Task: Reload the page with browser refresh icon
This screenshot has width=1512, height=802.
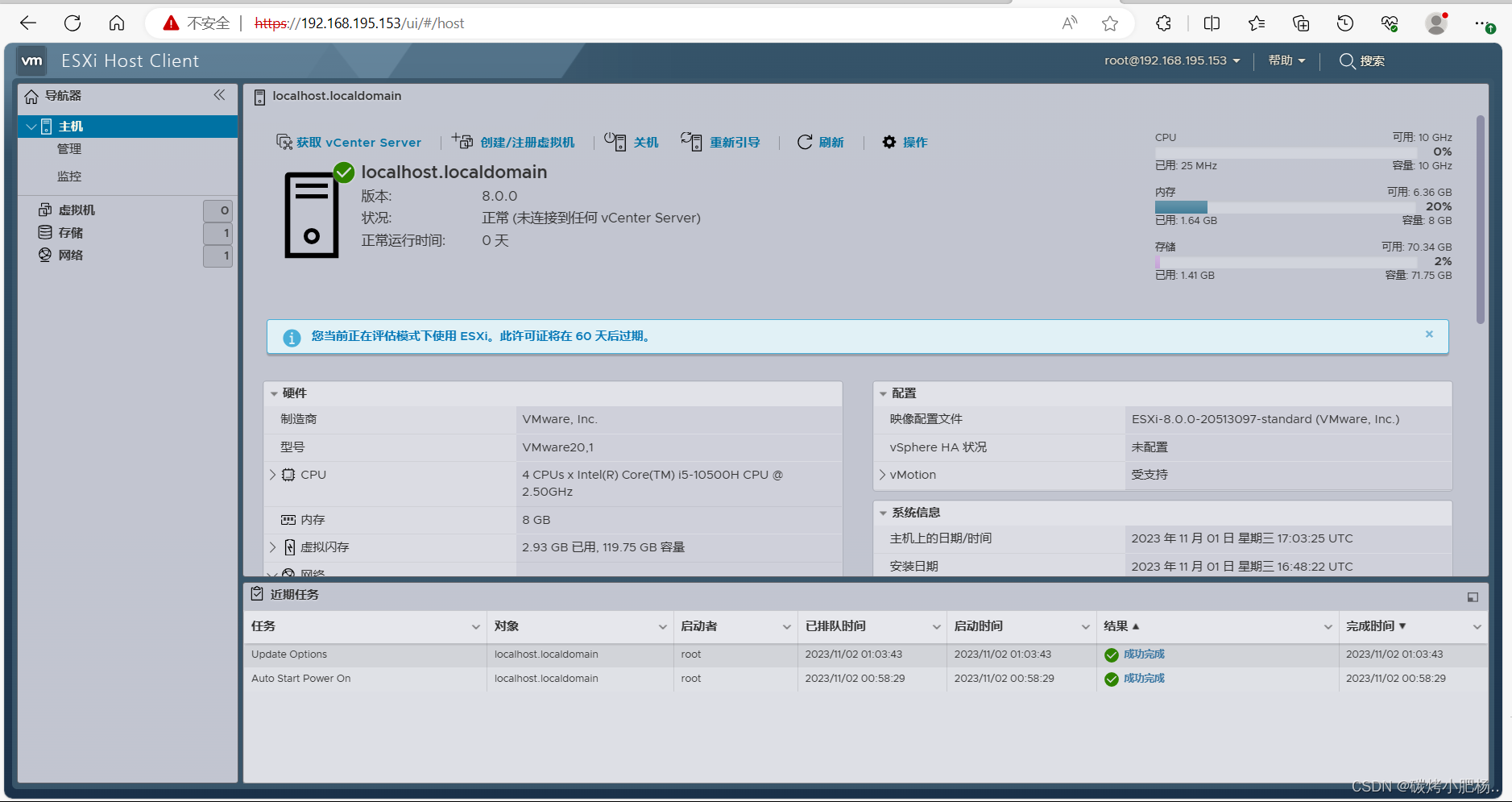Action: coord(72,23)
